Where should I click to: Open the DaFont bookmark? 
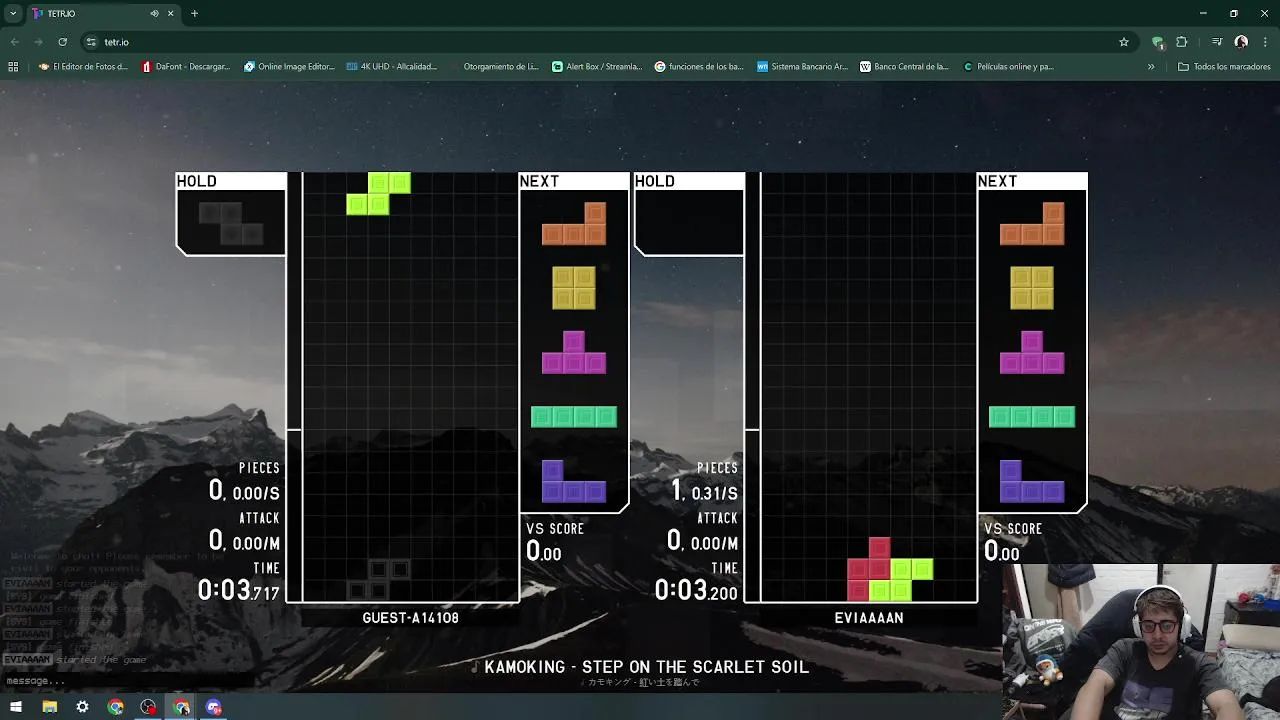[x=186, y=67]
